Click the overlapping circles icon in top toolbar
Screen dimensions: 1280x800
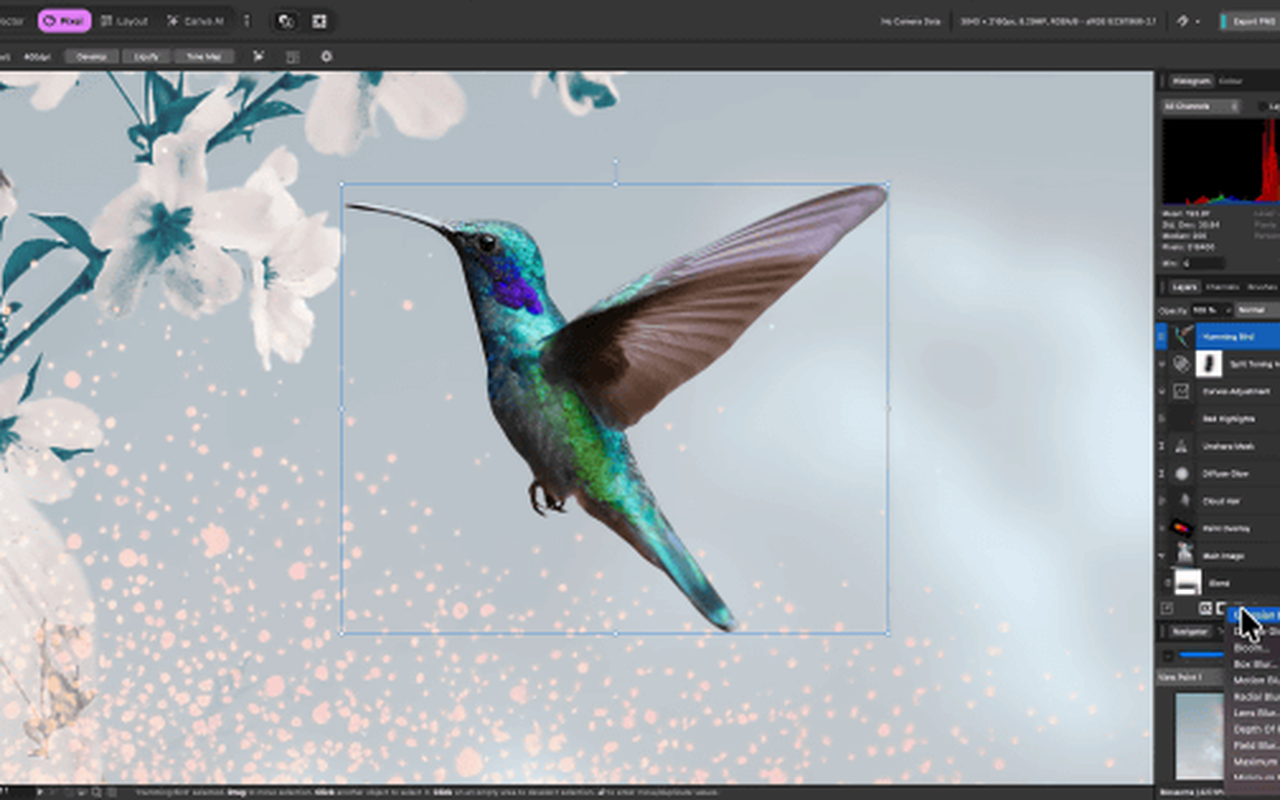tap(286, 21)
